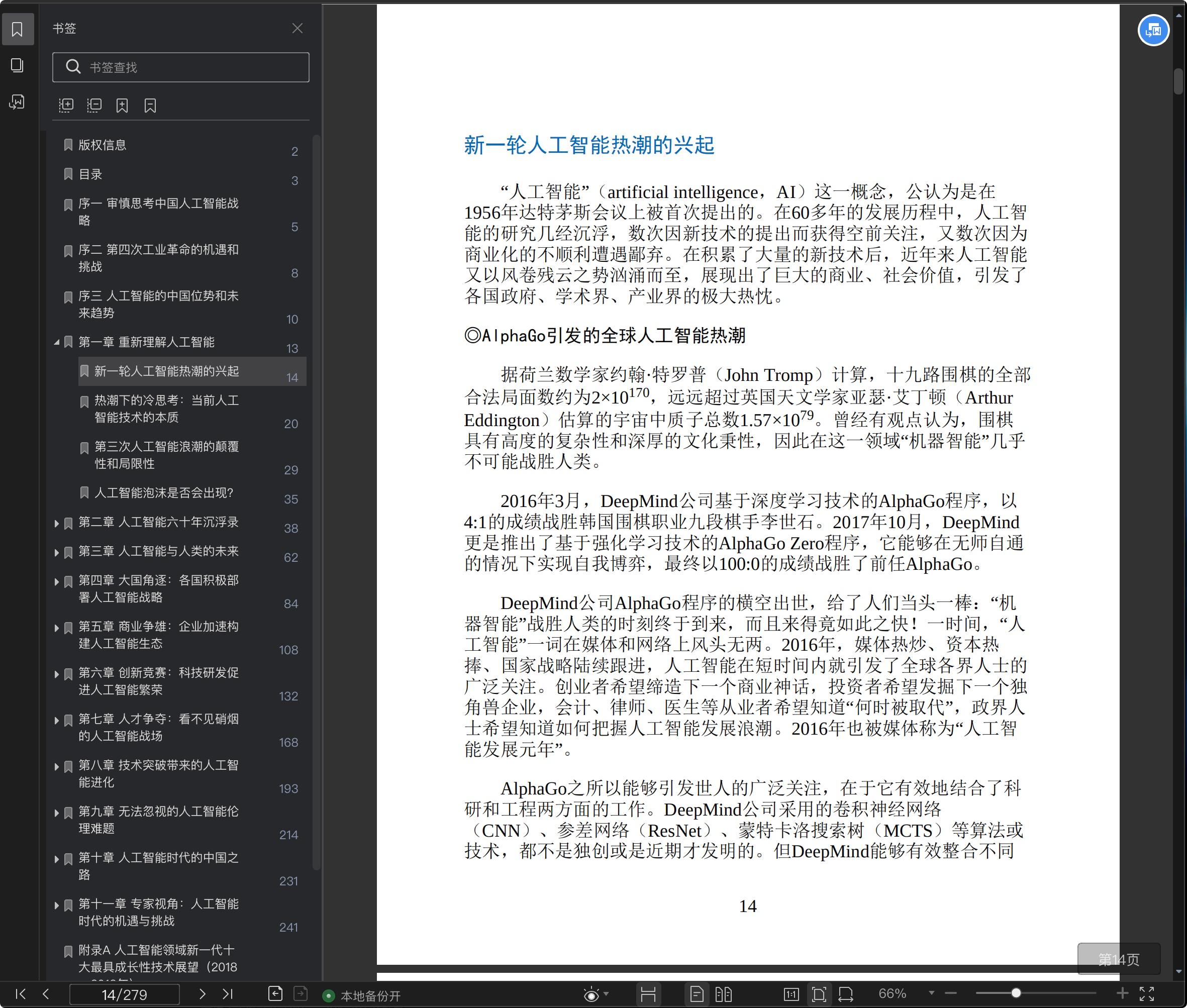This screenshot has height=1008, width=1187.
Task: Go to the first page
Action: tap(21, 994)
